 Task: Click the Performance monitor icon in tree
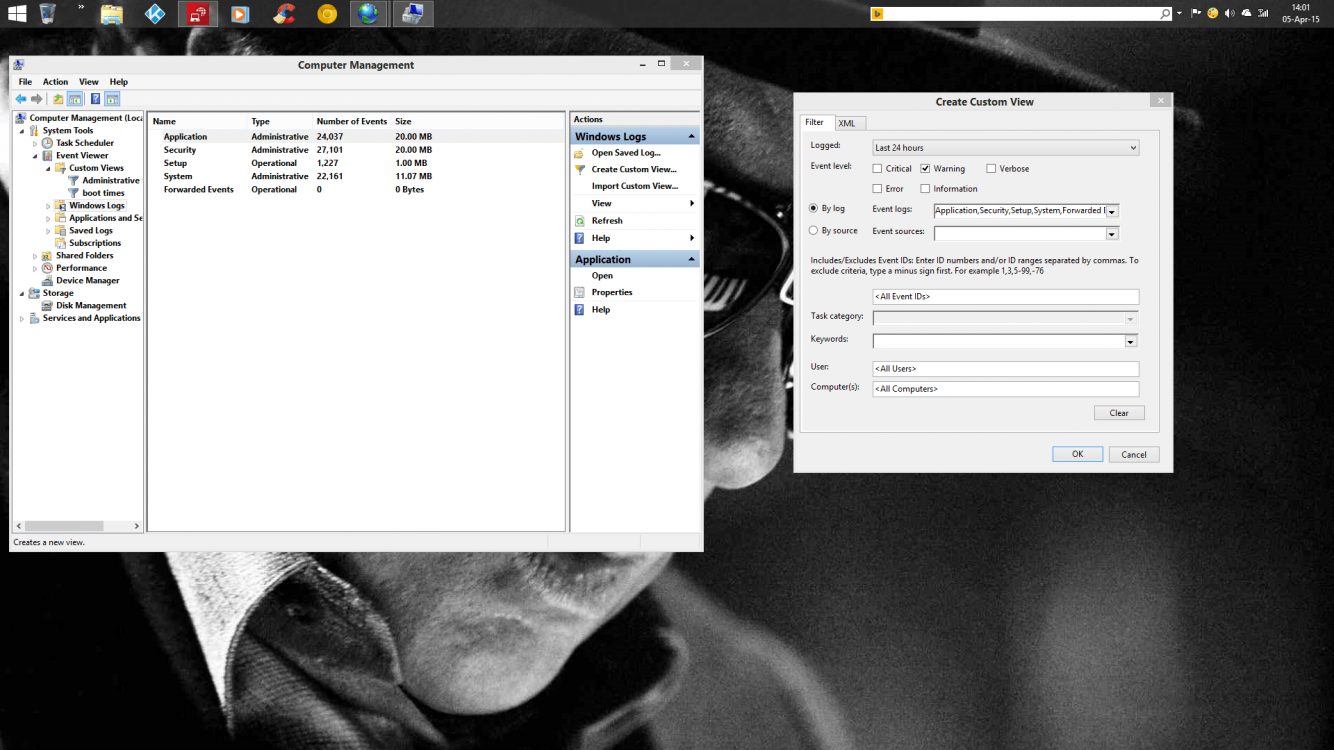coord(47,268)
